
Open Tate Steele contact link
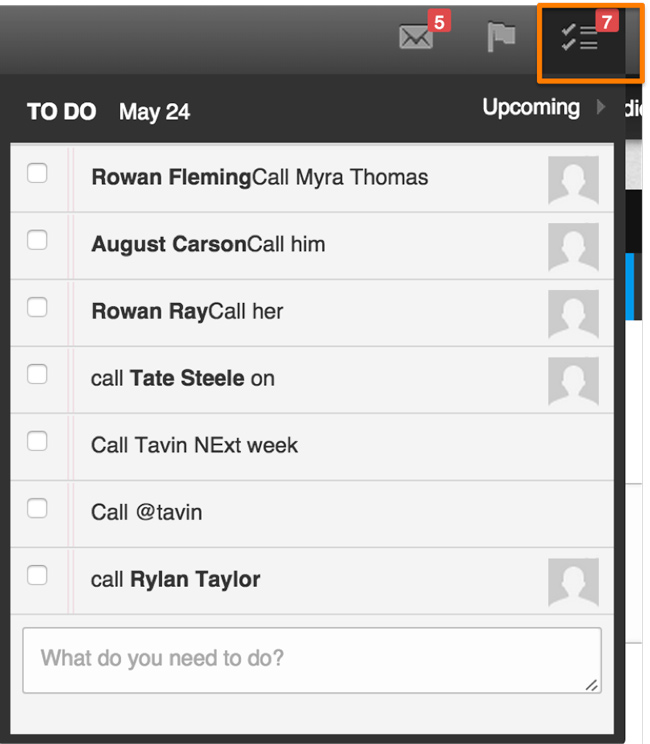tap(187, 379)
